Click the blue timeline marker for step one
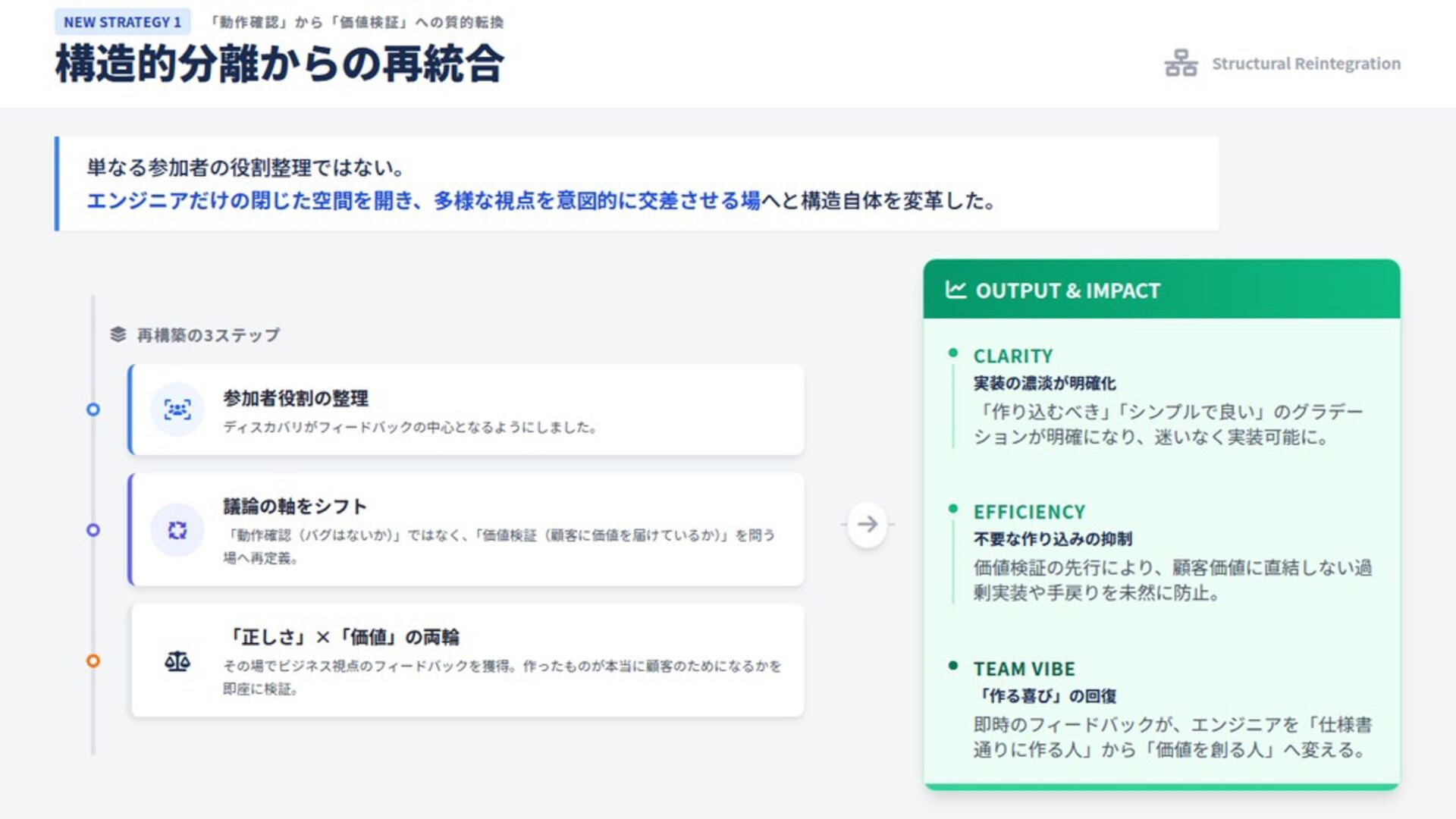Viewport: 1456px width, 819px height. [x=93, y=409]
